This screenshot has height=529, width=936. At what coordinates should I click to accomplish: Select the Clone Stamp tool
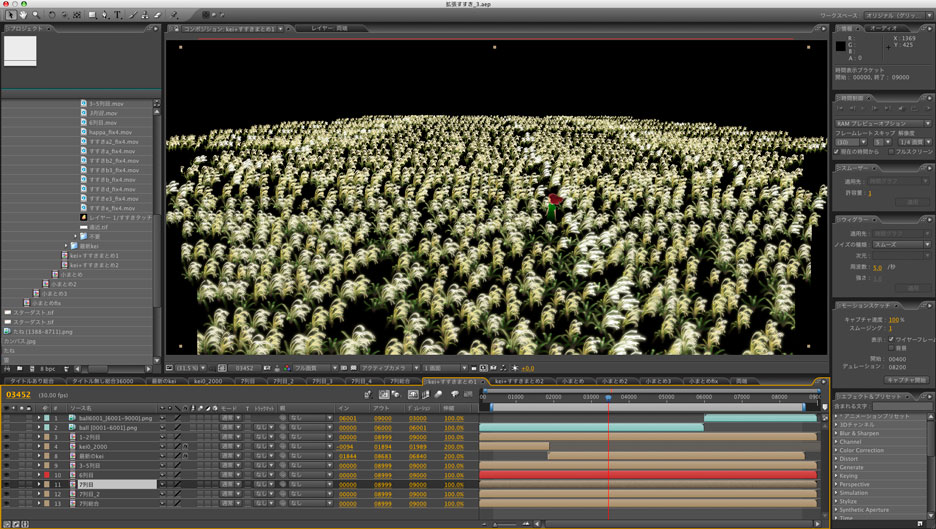[x=146, y=15]
